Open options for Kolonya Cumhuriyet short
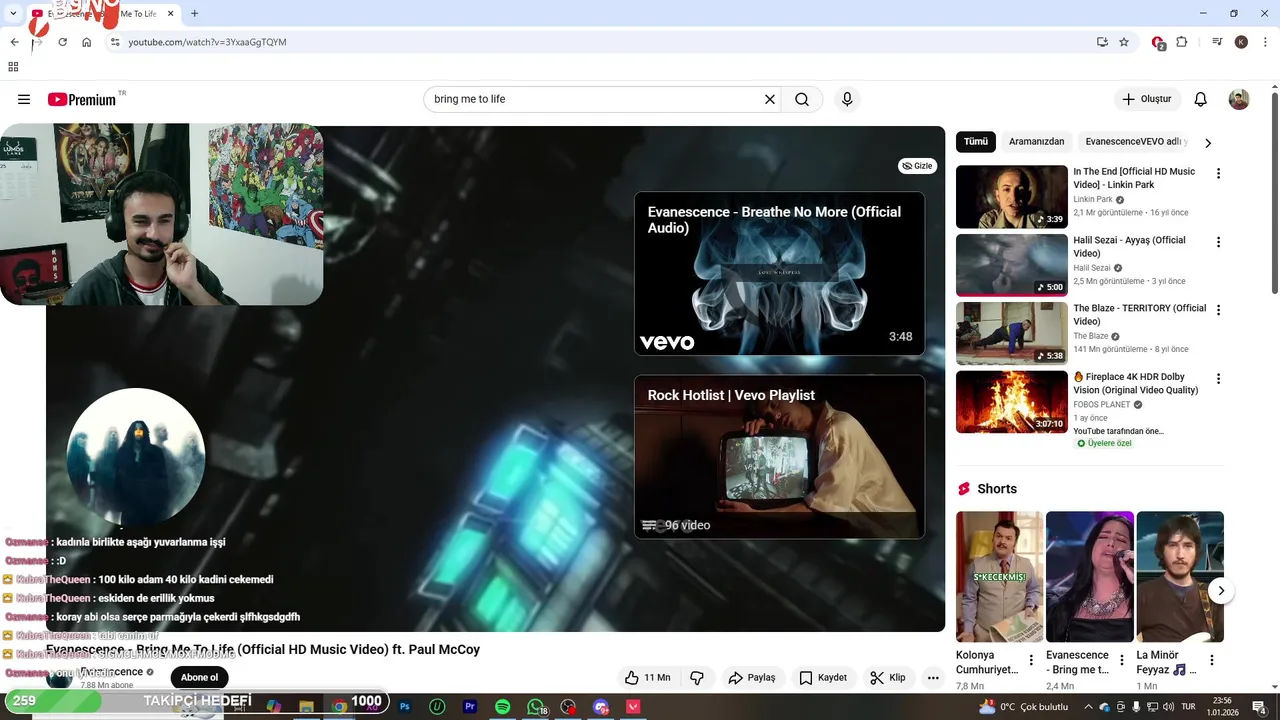1280x720 pixels. click(1031, 661)
